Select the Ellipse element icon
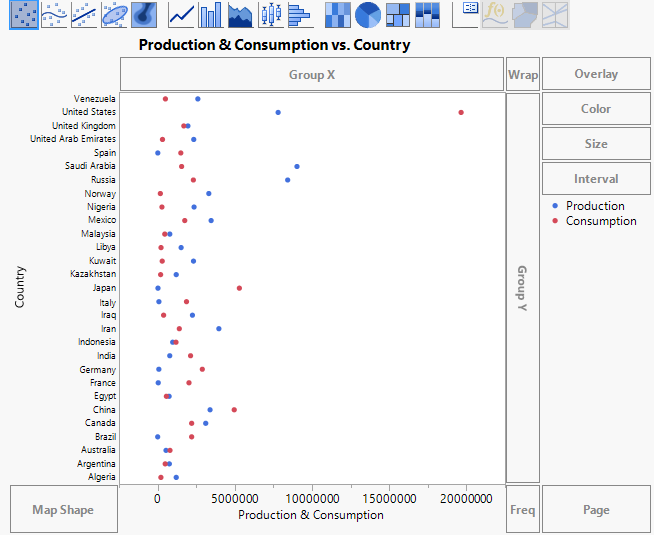654x535 pixels. pos(114,14)
